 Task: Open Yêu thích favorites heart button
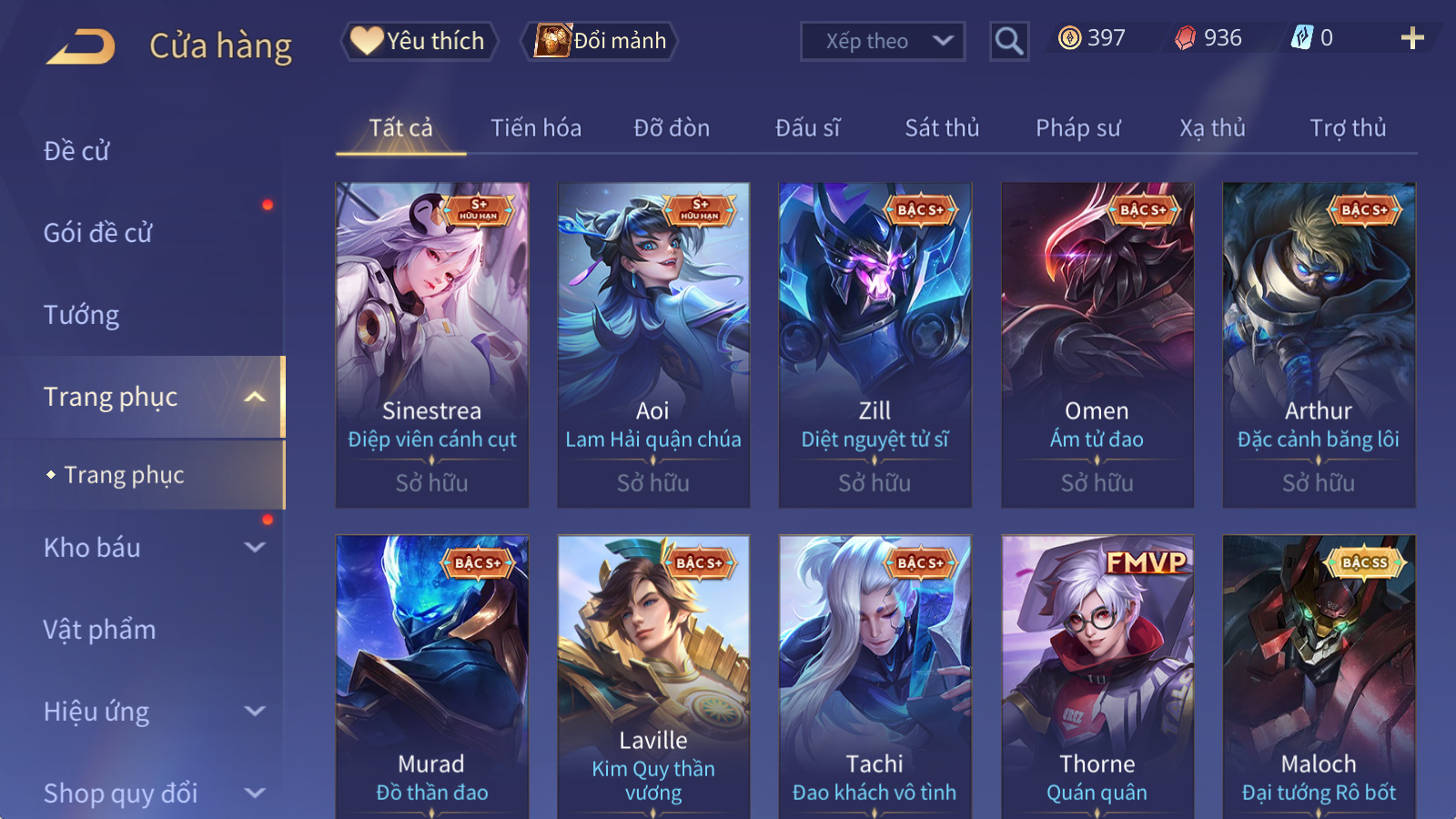coord(420,41)
